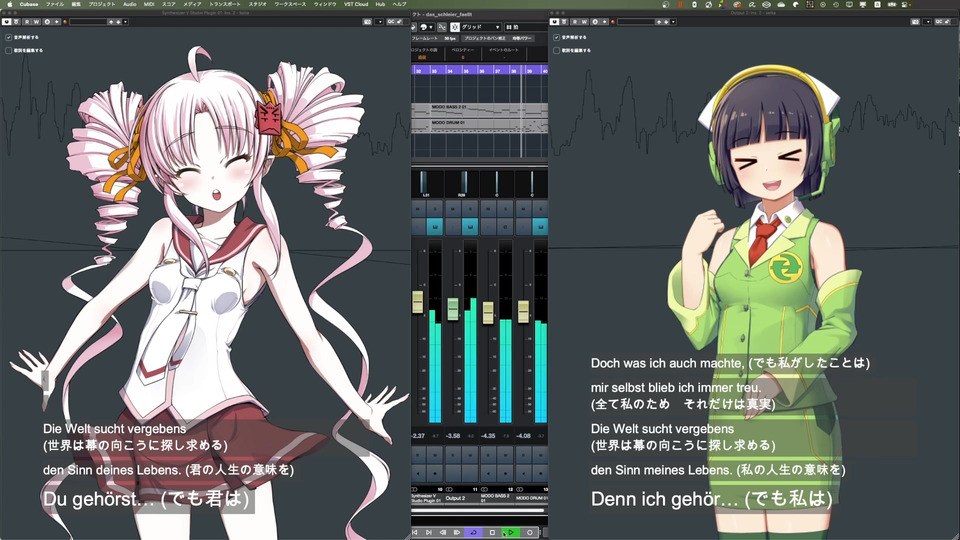960x540 pixels.
Task: Enable second checkbox in left plugin window
Action: coord(9,50)
